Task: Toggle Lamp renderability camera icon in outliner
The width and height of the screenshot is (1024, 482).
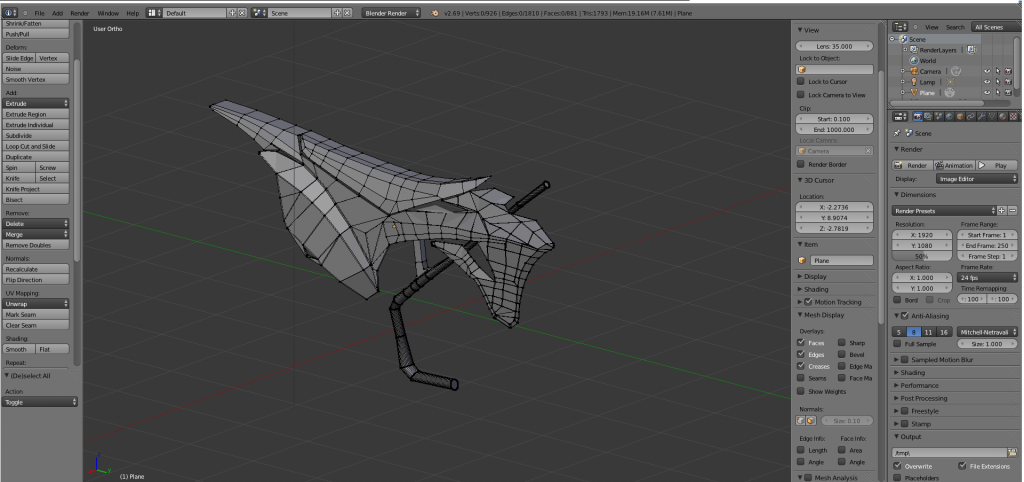Action: tap(1008, 82)
